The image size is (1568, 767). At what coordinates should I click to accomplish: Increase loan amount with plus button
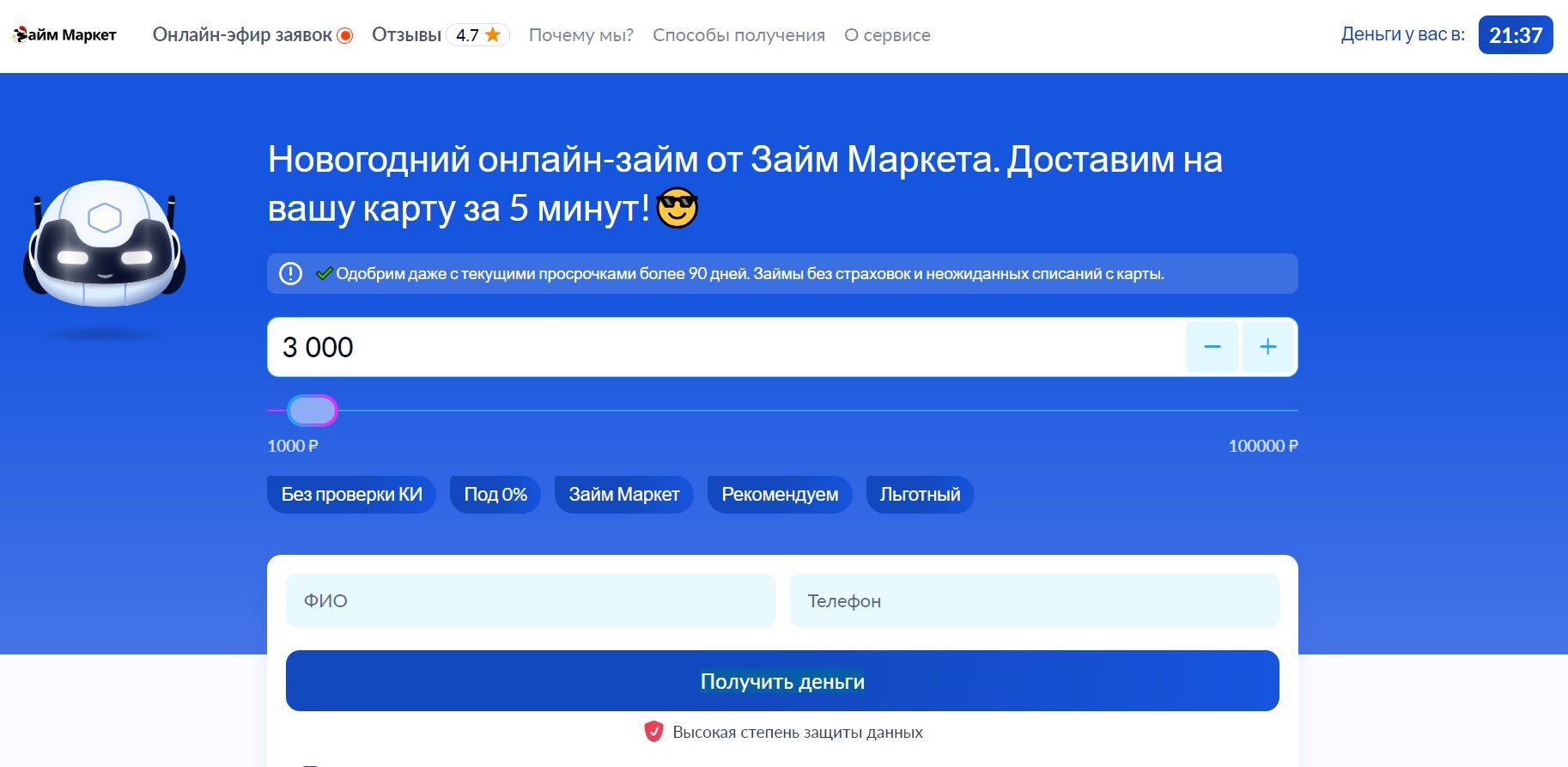(x=1268, y=347)
